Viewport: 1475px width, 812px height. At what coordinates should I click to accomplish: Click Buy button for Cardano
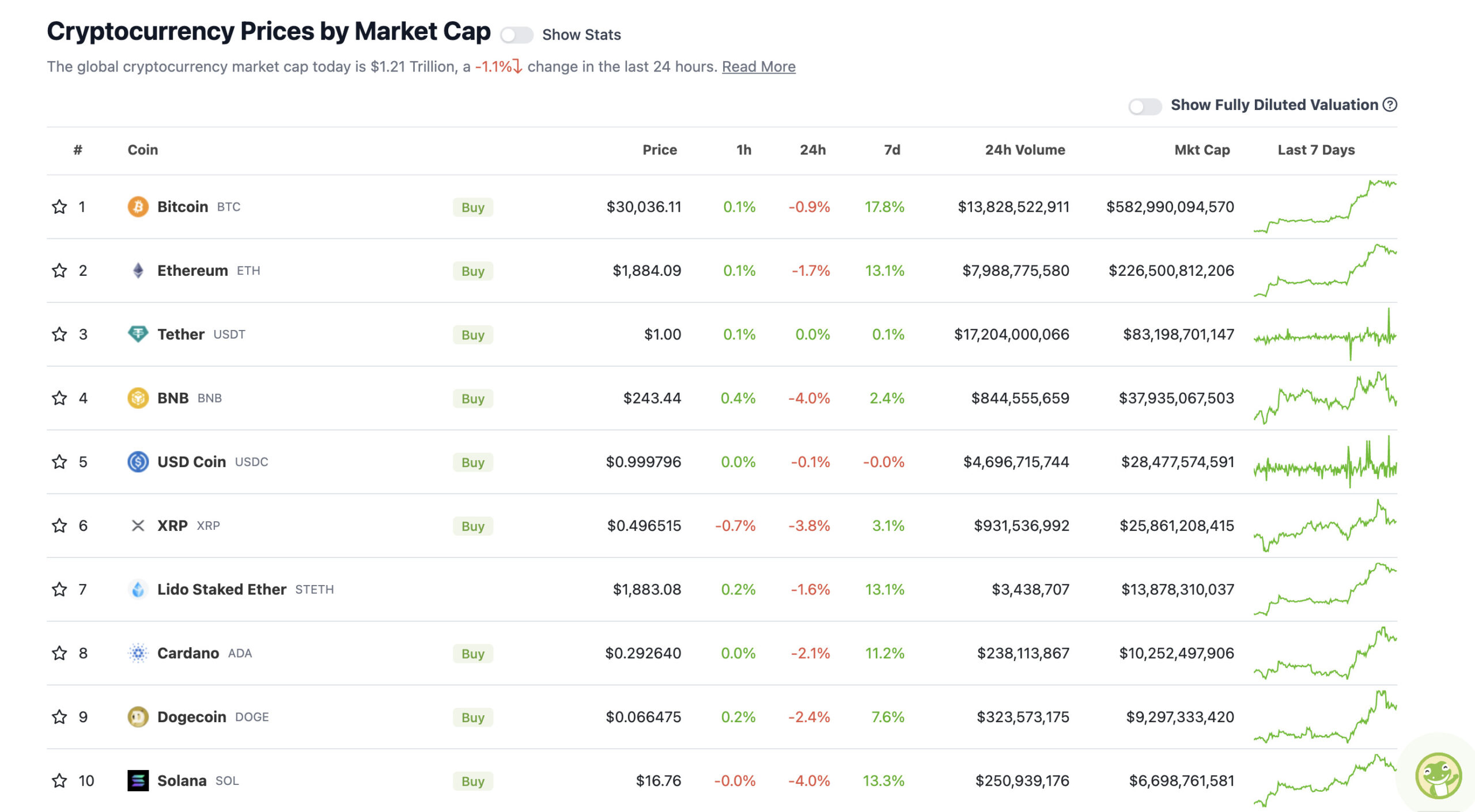(473, 654)
